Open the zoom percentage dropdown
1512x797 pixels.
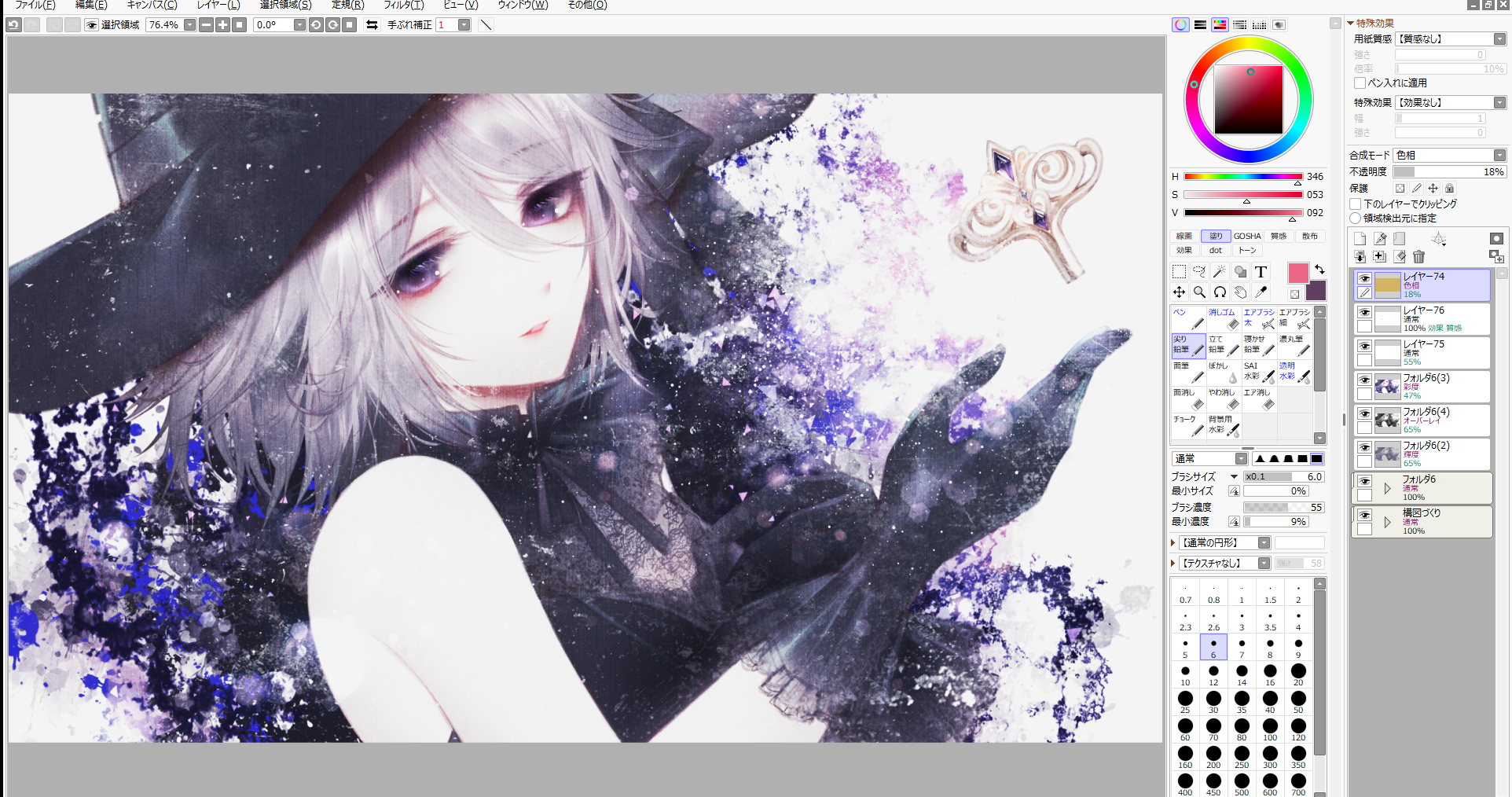(189, 25)
